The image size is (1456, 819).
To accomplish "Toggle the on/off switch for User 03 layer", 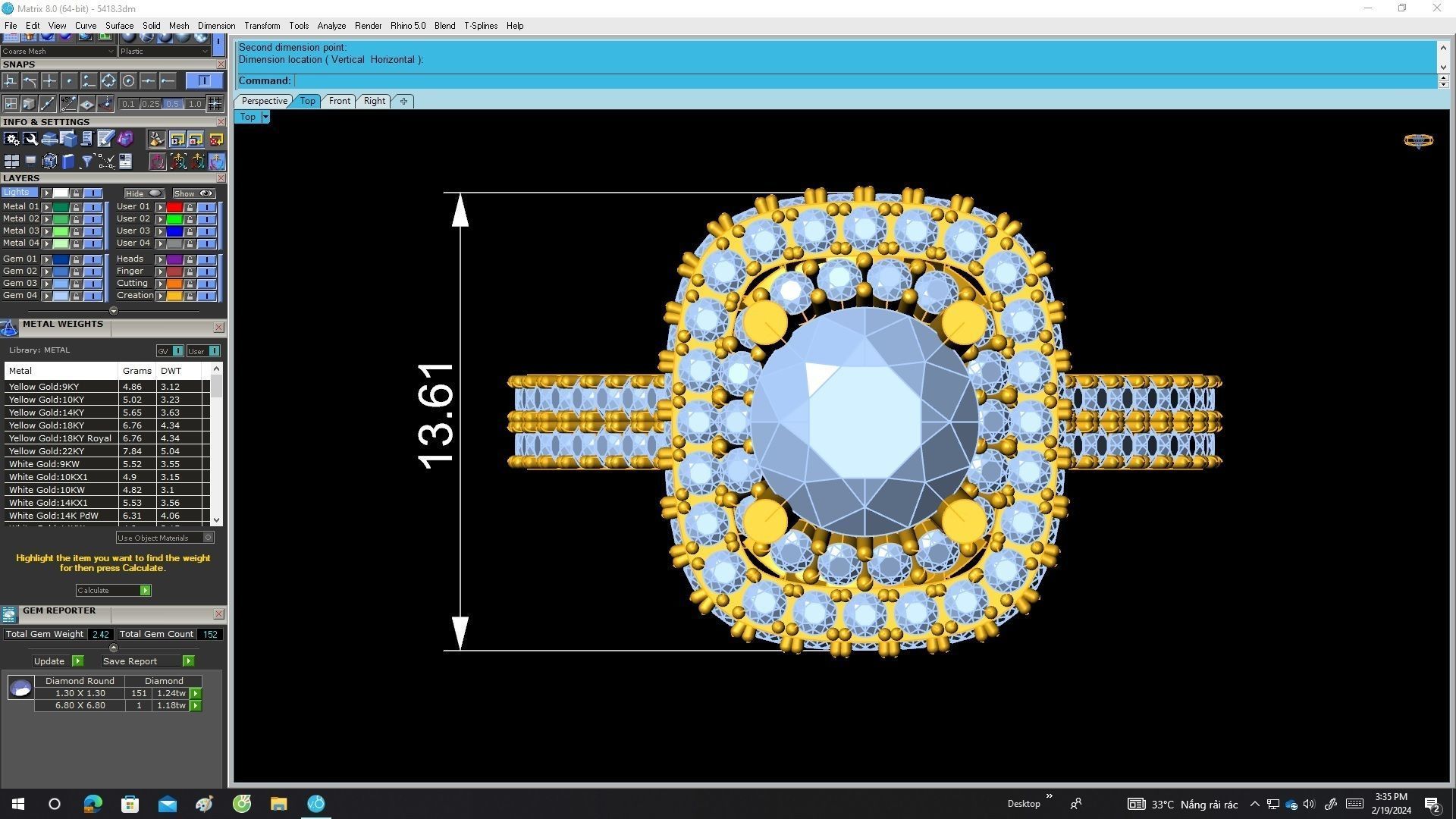I will point(206,231).
